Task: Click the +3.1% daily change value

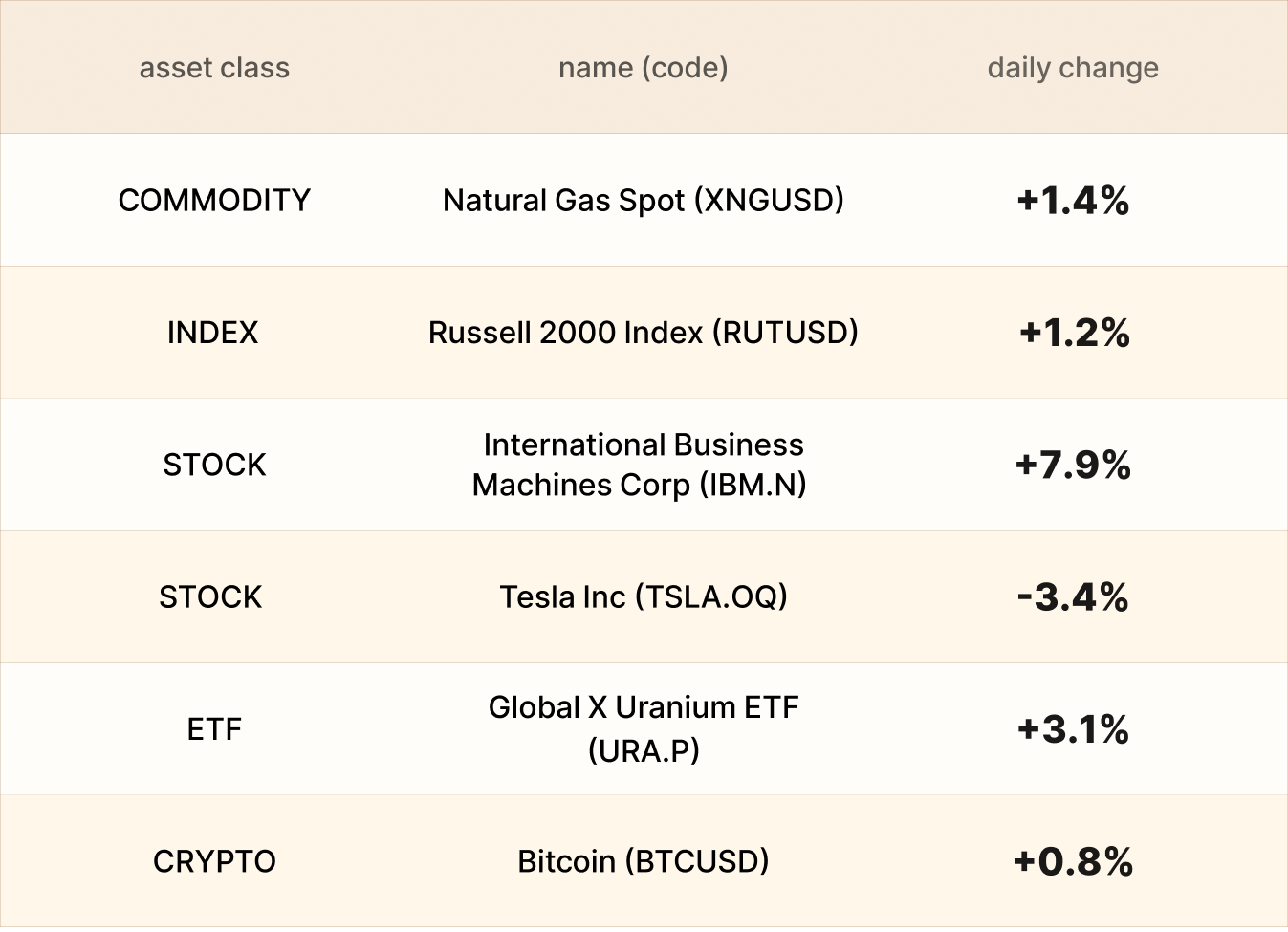Action: [1073, 729]
